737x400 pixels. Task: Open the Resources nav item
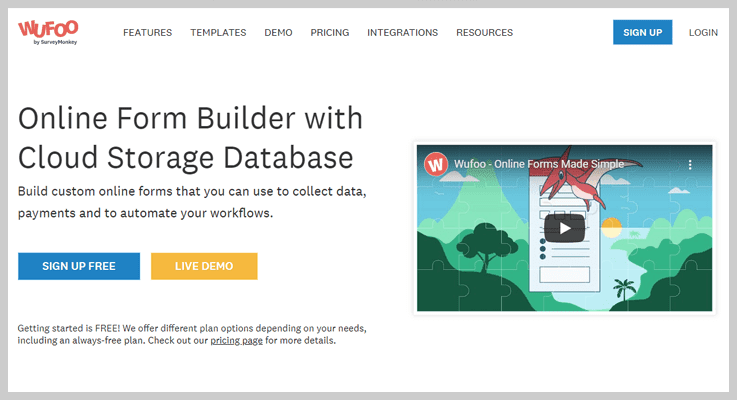(484, 32)
